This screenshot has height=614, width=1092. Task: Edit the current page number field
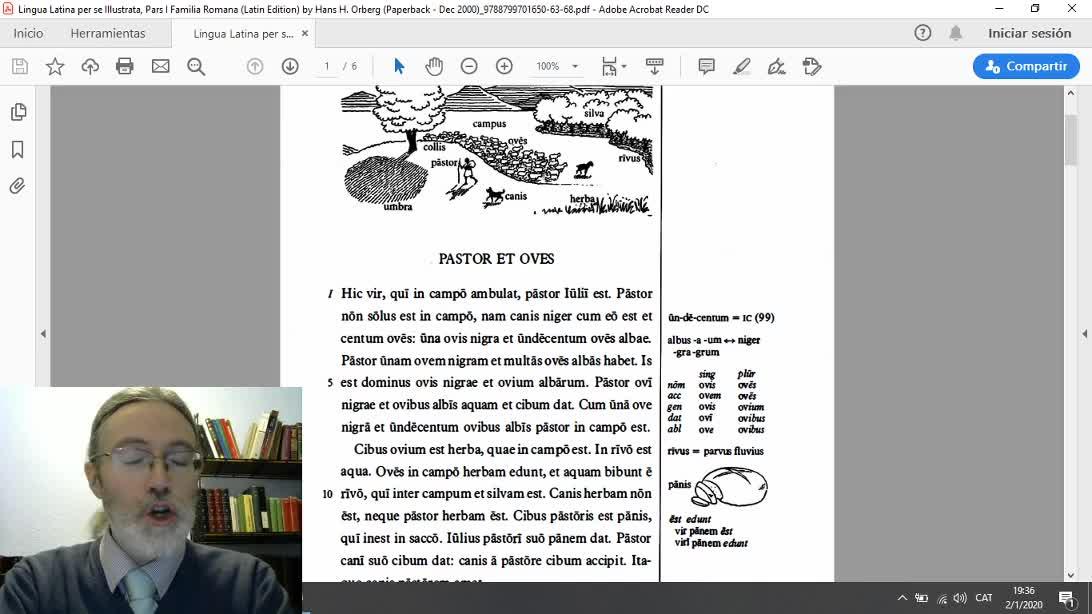click(x=327, y=66)
